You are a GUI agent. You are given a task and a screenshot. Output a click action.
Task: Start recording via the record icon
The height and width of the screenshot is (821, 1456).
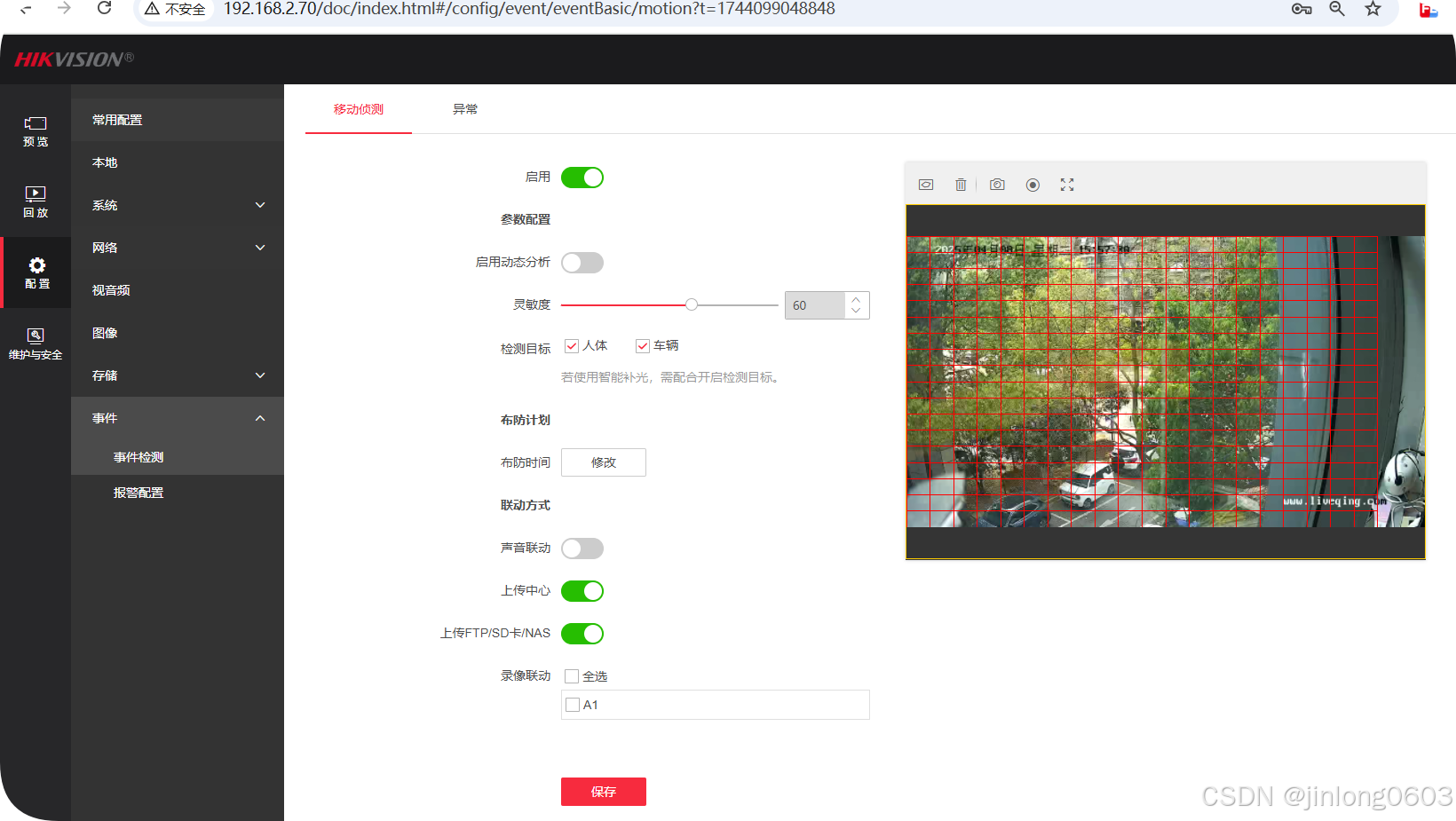point(1032,184)
